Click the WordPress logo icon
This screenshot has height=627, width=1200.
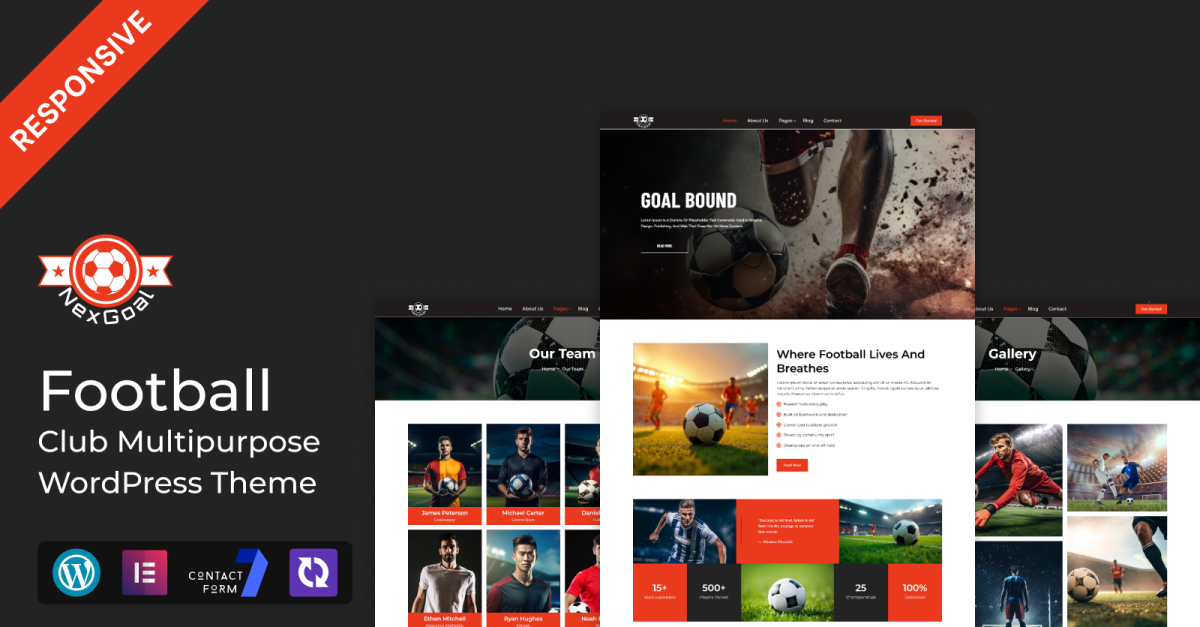click(x=71, y=573)
